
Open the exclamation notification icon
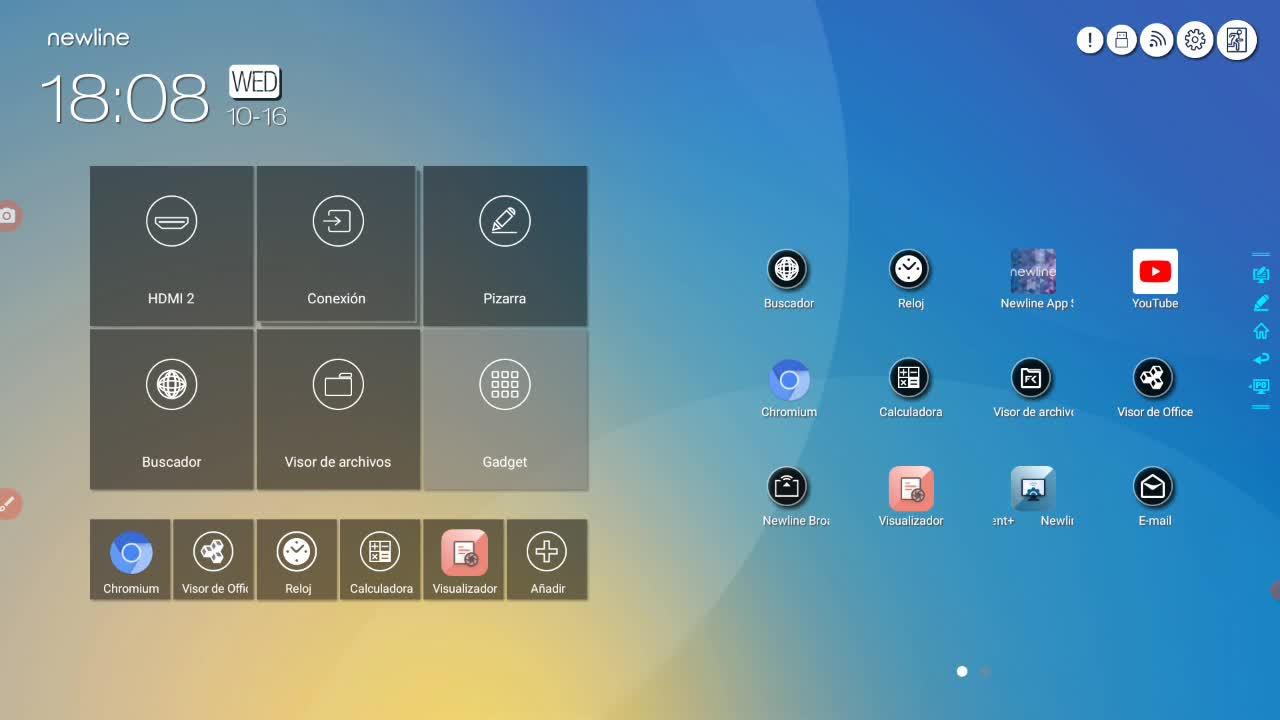[1090, 40]
